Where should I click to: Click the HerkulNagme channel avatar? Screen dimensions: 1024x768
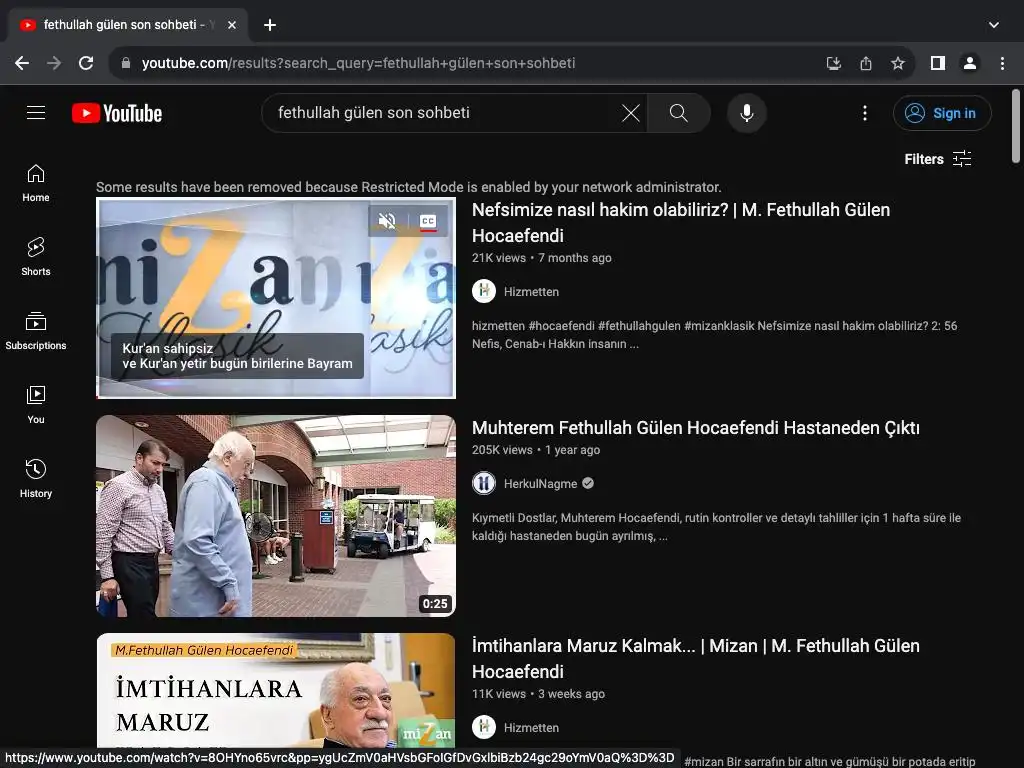coord(484,483)
